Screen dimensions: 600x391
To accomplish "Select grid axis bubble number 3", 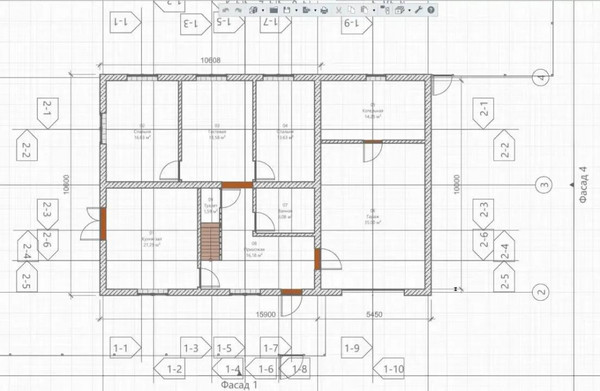I will (x=544, y=185).
